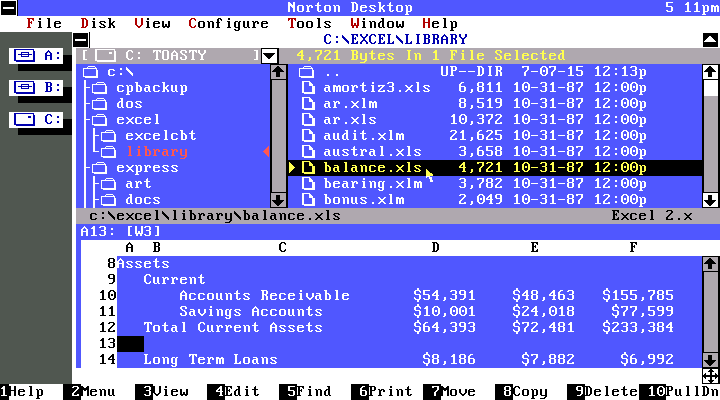This screenshot has width=720, height=400.
Task: Click viewer pane scroll up arrow
Action: (710, 264)
